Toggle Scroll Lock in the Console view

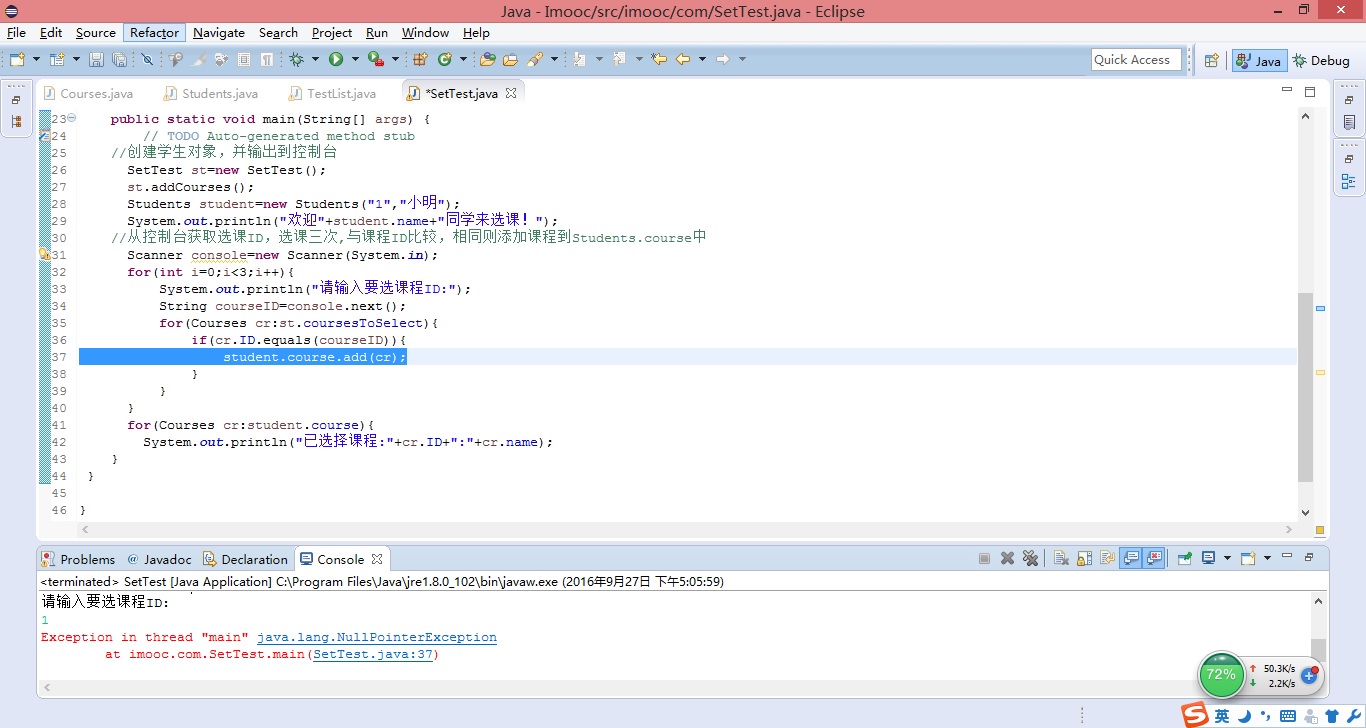(1085, 558)
